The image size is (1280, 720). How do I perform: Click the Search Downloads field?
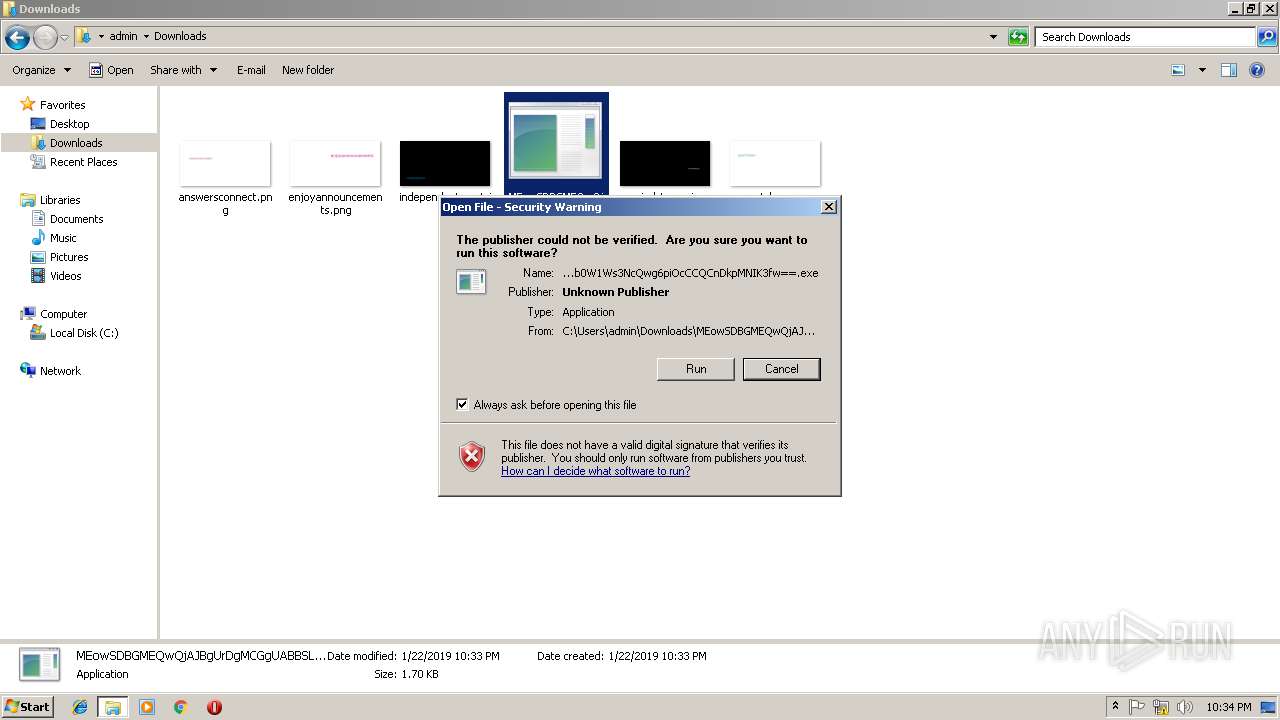(1145, 37)
